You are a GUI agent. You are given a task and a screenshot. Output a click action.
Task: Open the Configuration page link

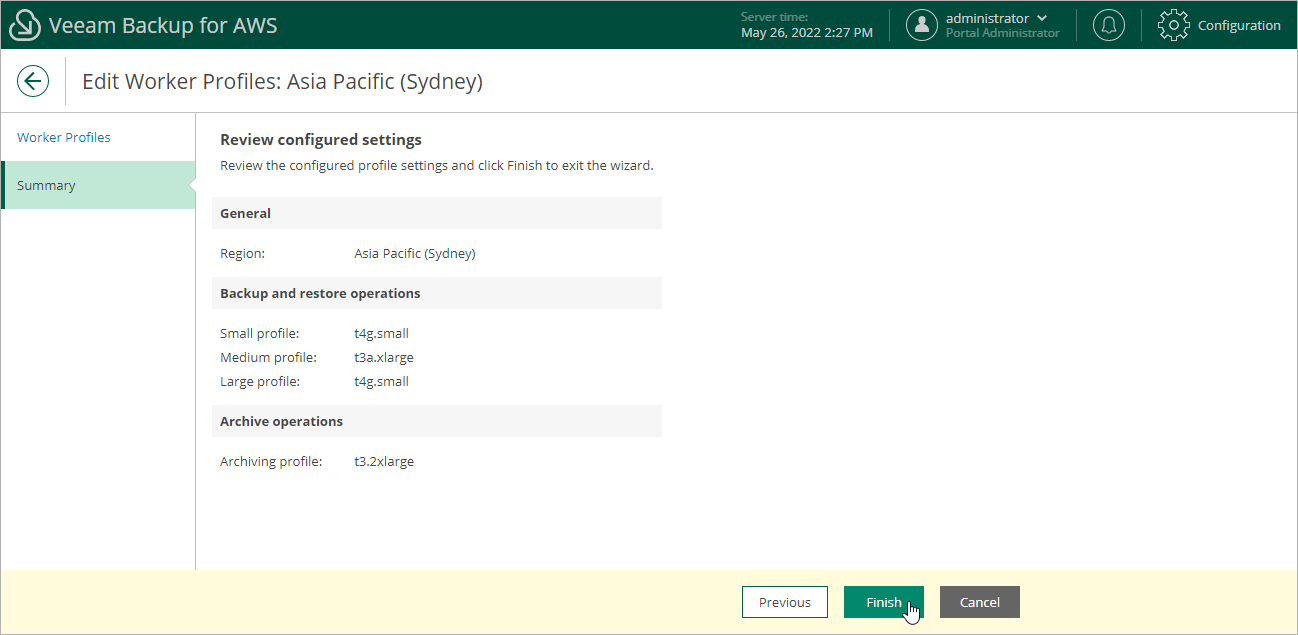(1239, 25)
